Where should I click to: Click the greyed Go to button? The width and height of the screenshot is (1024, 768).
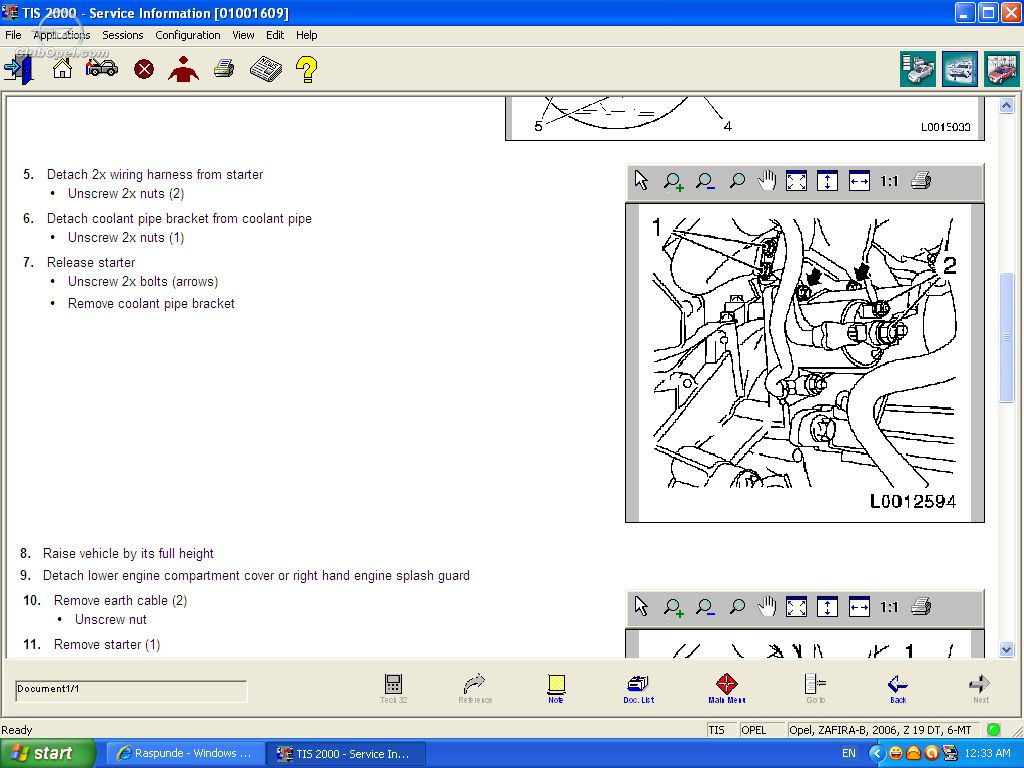point(815,688)
